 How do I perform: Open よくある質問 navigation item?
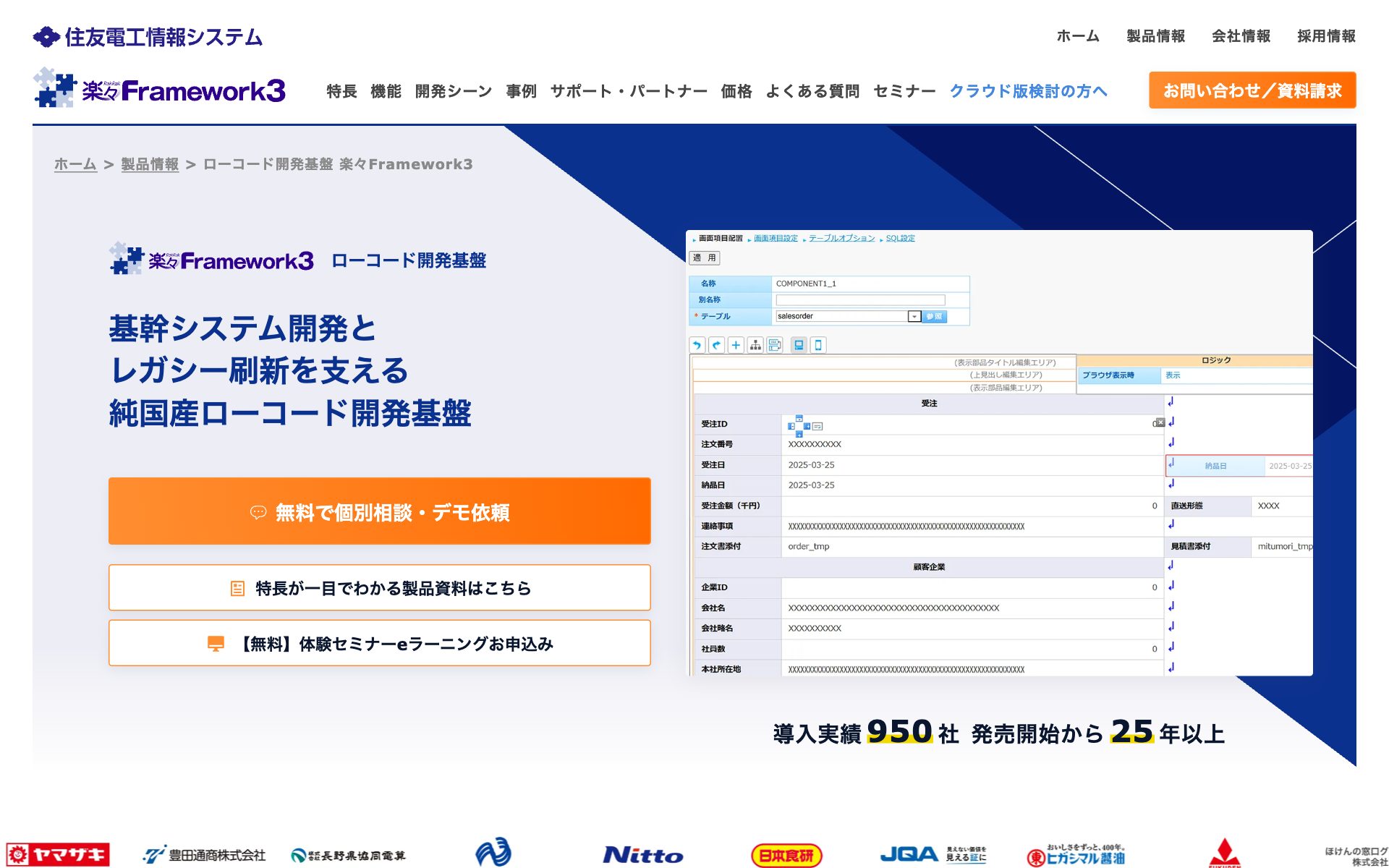point(813,91)
